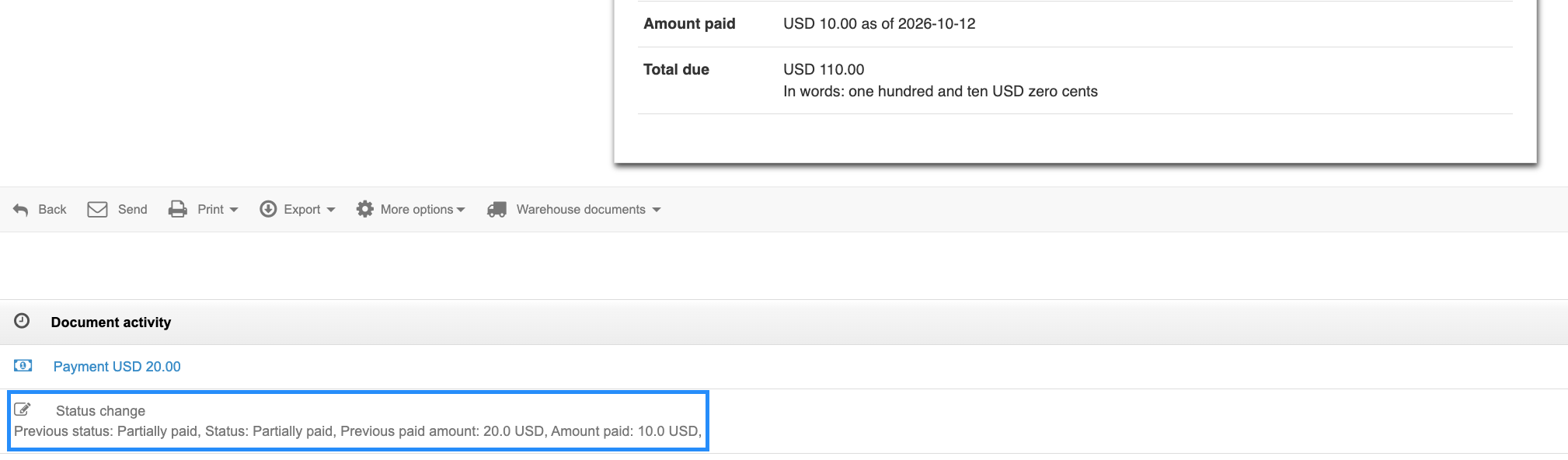Click the payment banknote icon
Screen dimensions: 1568x460
point(23,365)
